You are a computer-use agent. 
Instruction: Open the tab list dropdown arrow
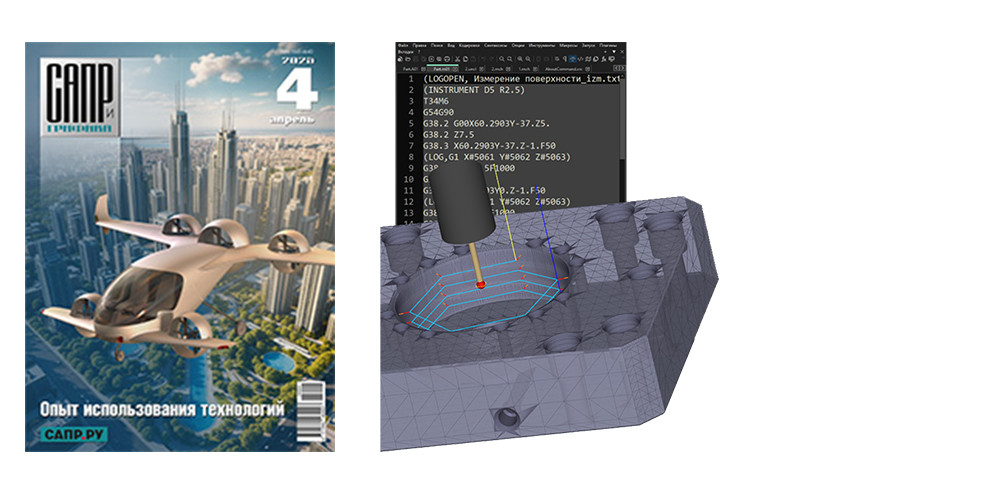(x=614, y=52)
